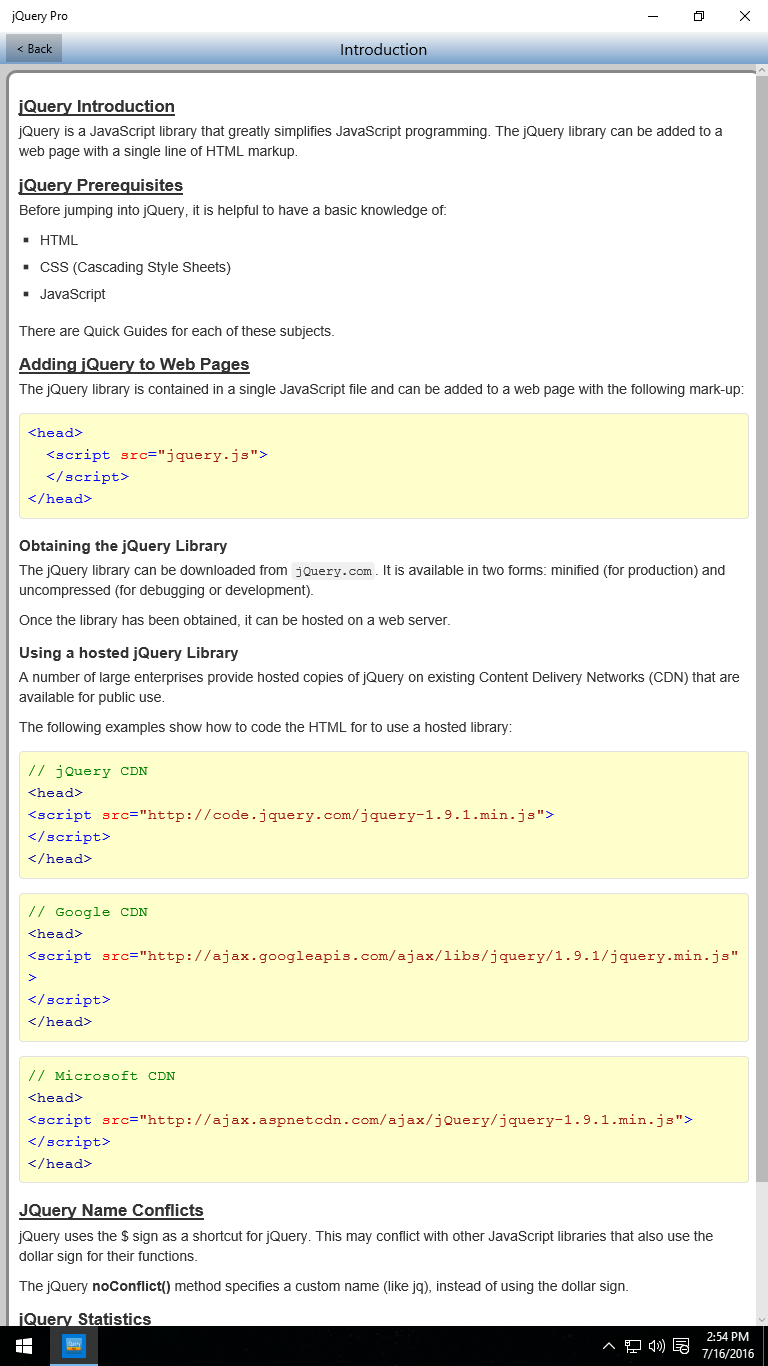Screen dimensions: 768x1366
Task: Click the jQuery Introduction heading
Action: pos(97,106)
